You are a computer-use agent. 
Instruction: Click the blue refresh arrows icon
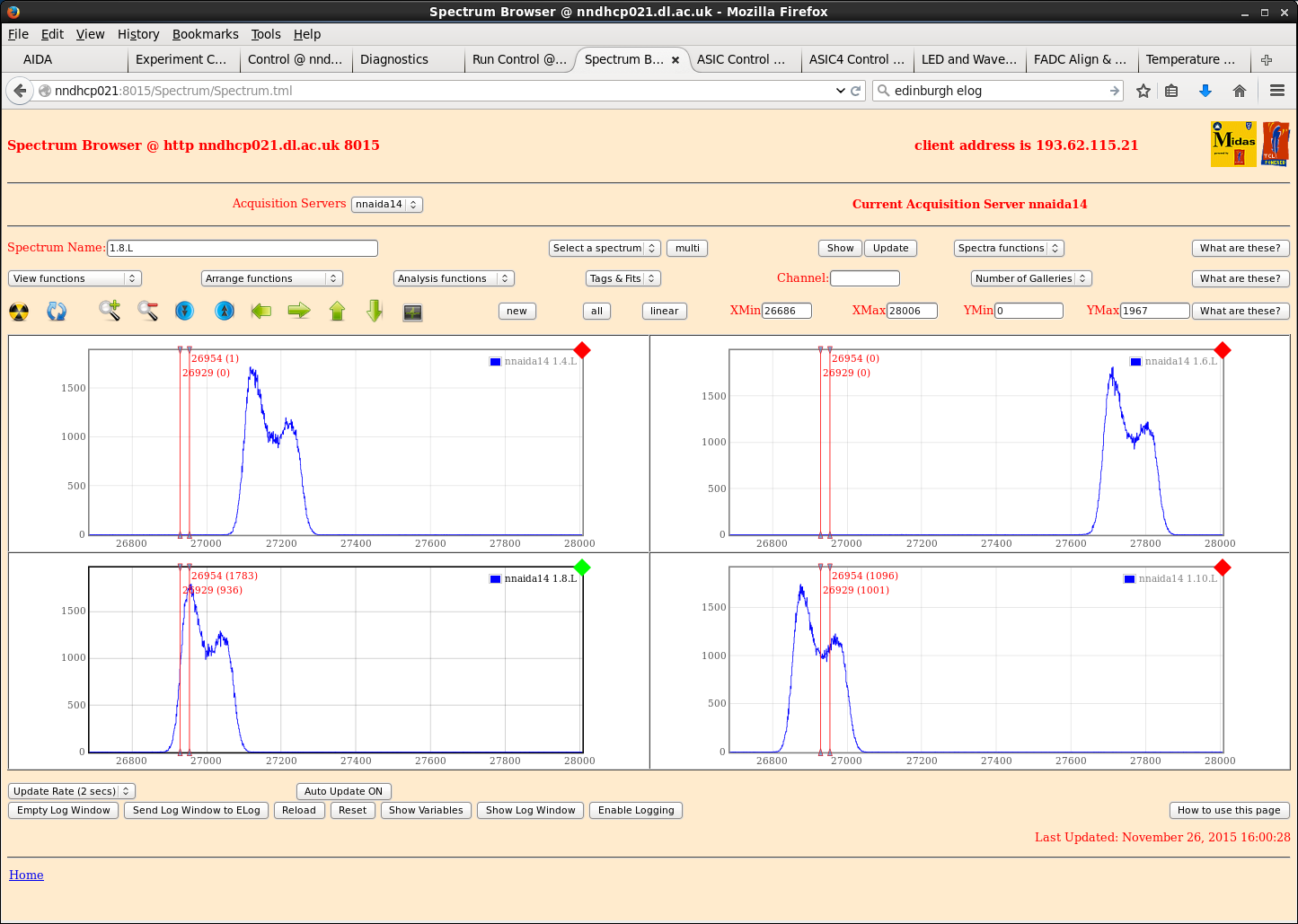[x=57, y=312]
